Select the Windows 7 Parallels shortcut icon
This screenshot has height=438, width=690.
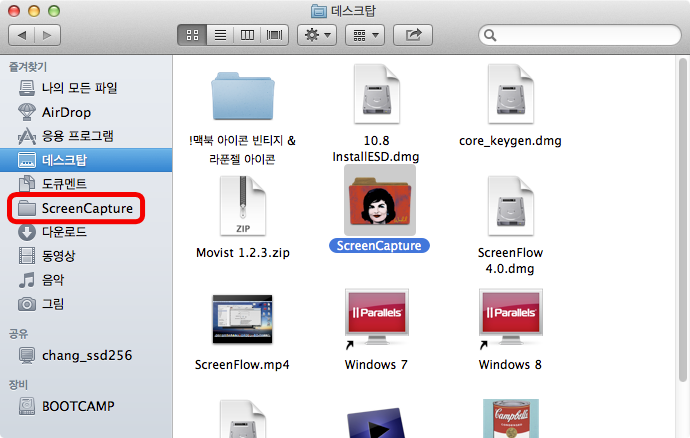[377, 318]
